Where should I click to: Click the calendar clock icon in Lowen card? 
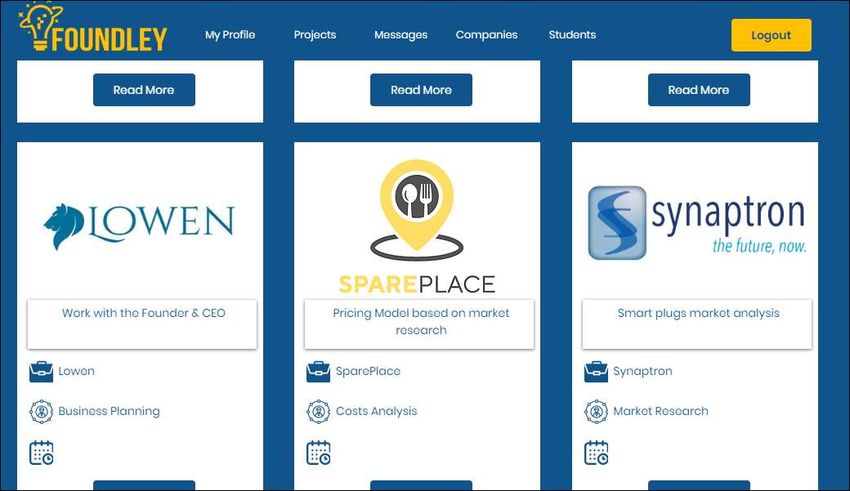pos(41,453)
